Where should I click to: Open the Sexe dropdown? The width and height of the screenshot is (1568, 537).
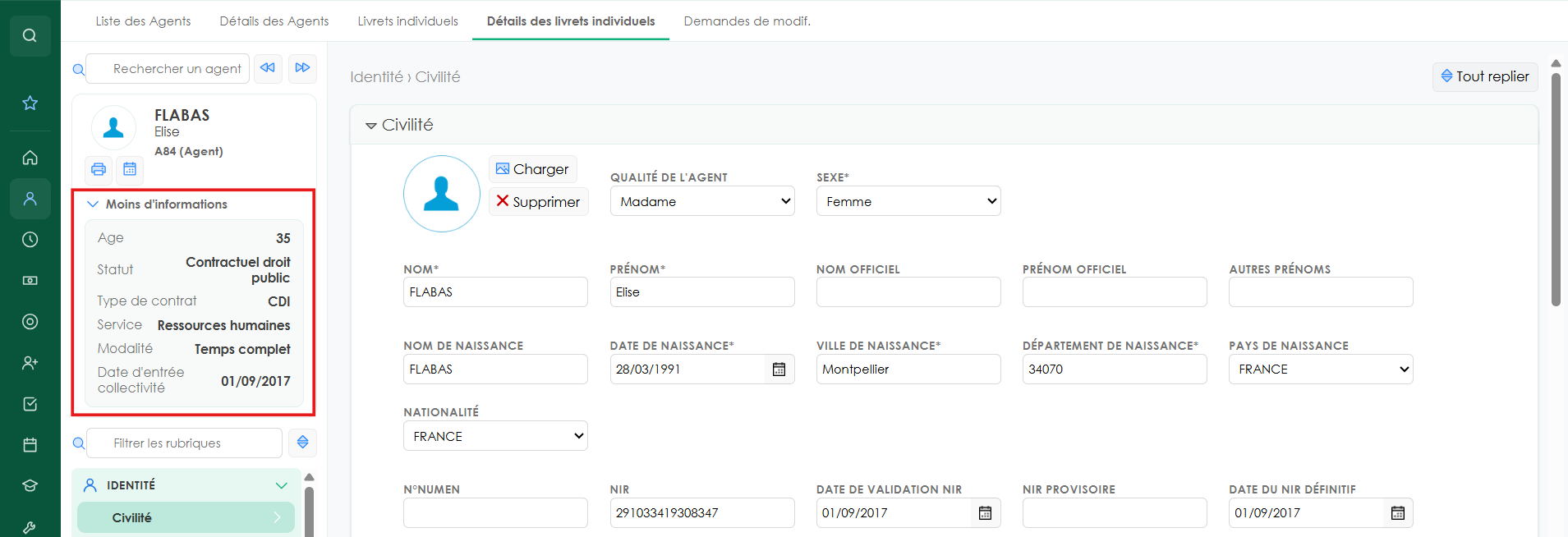coord(908,201)
